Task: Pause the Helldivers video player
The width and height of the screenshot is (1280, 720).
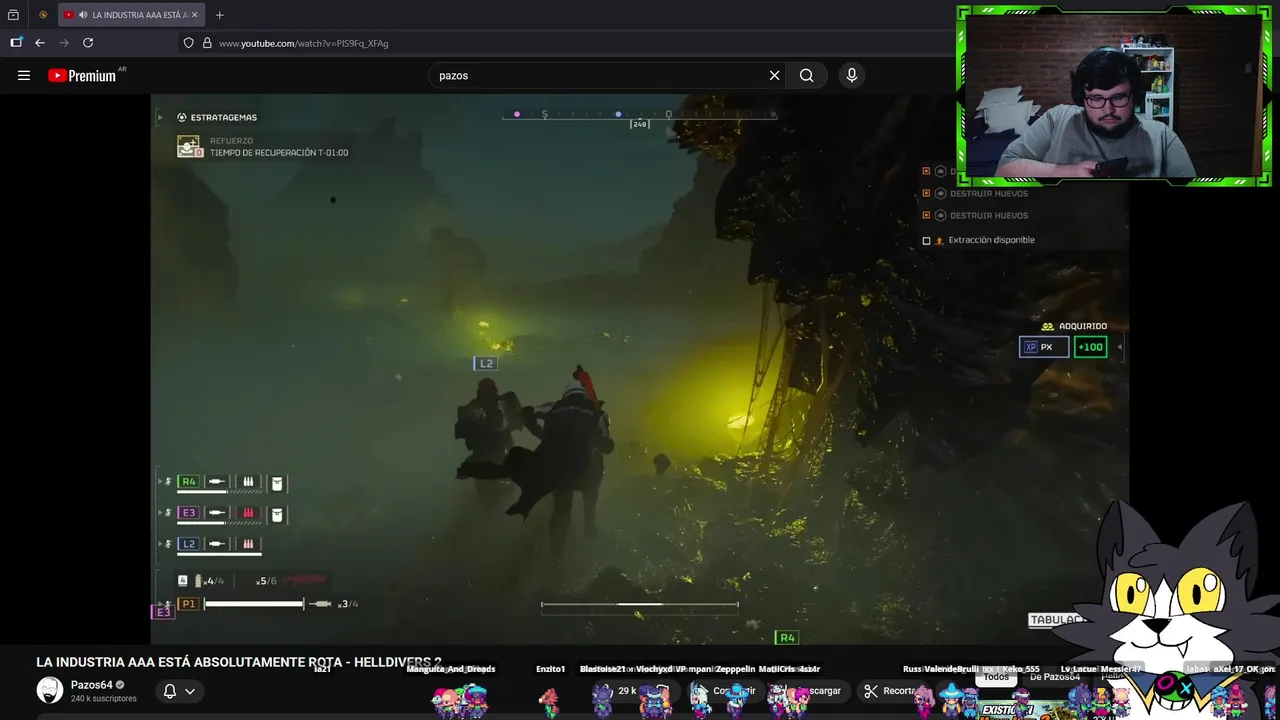Action: click(x=640, y=370)
